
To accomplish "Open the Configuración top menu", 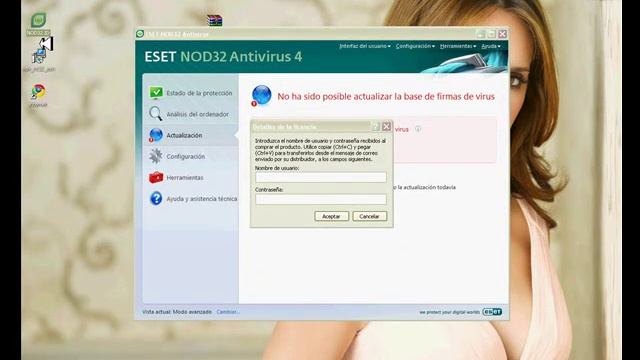I will click(x=415, y=46).
